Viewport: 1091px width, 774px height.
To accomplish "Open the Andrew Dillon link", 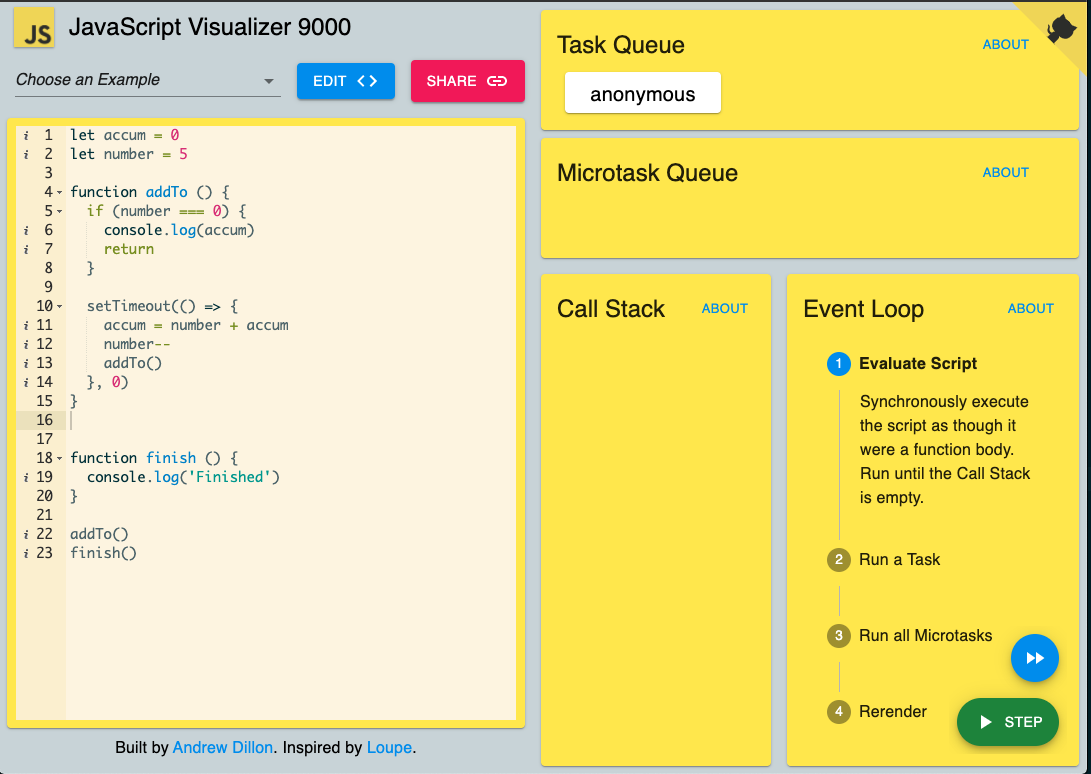I will [223, 748].
